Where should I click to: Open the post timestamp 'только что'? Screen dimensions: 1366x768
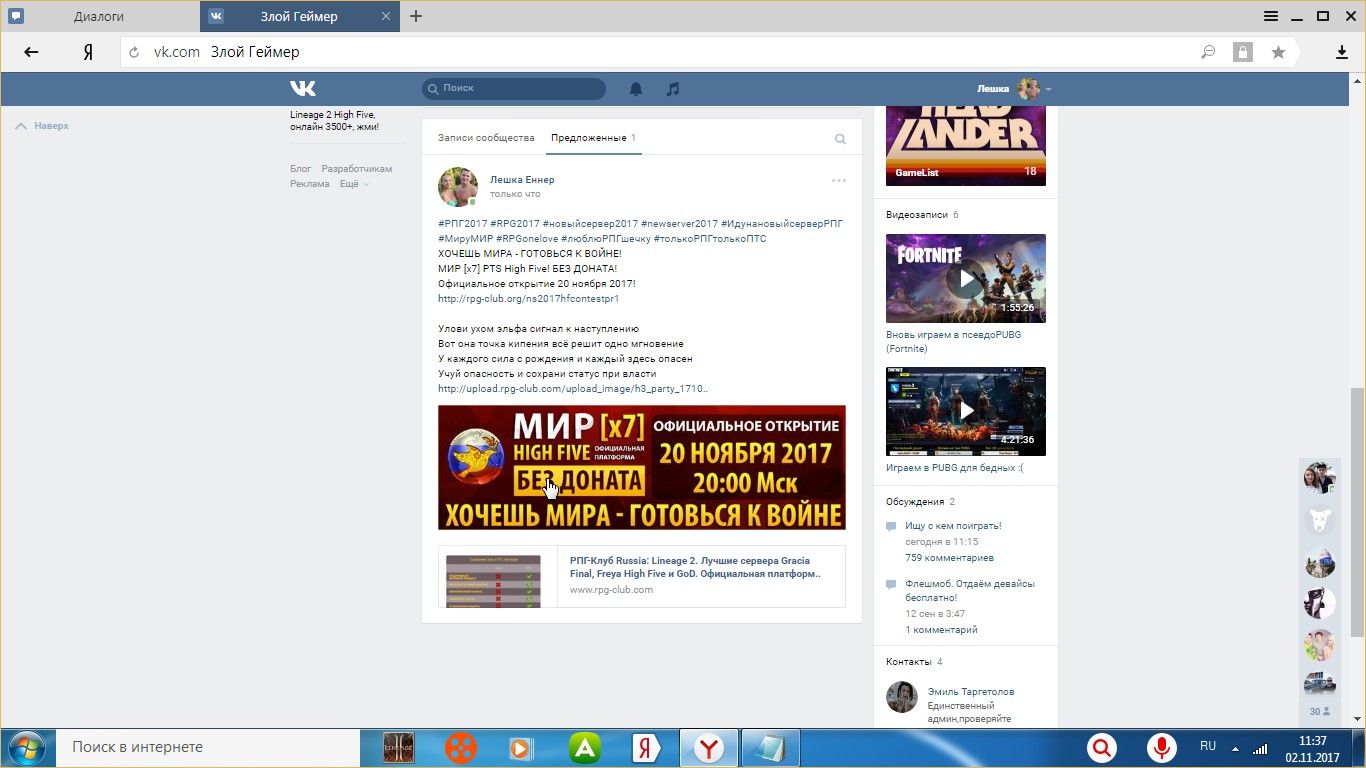(x=515, y=194)
